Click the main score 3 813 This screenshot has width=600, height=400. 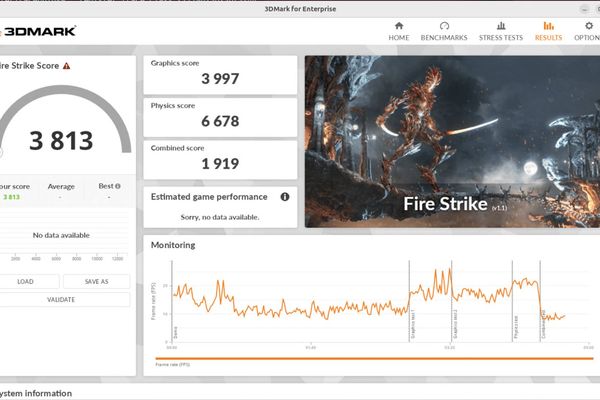click(x=61, y=140)
